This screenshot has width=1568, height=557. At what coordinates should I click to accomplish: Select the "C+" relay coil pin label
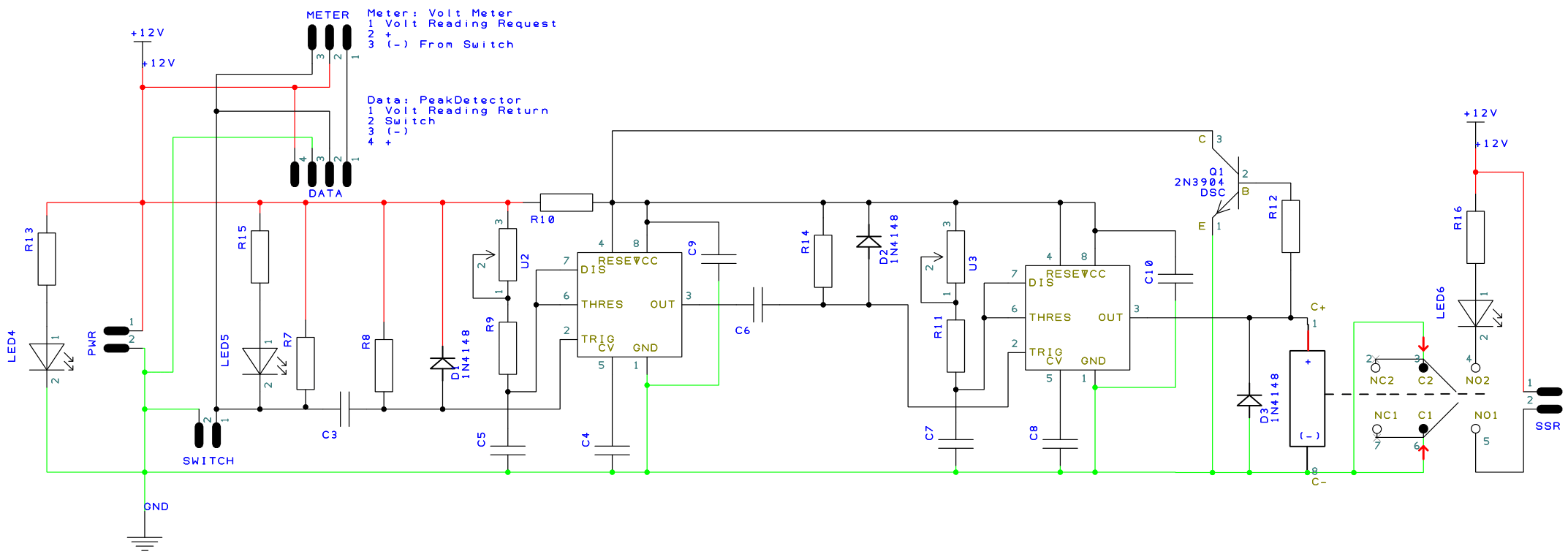click(1318, 307)
